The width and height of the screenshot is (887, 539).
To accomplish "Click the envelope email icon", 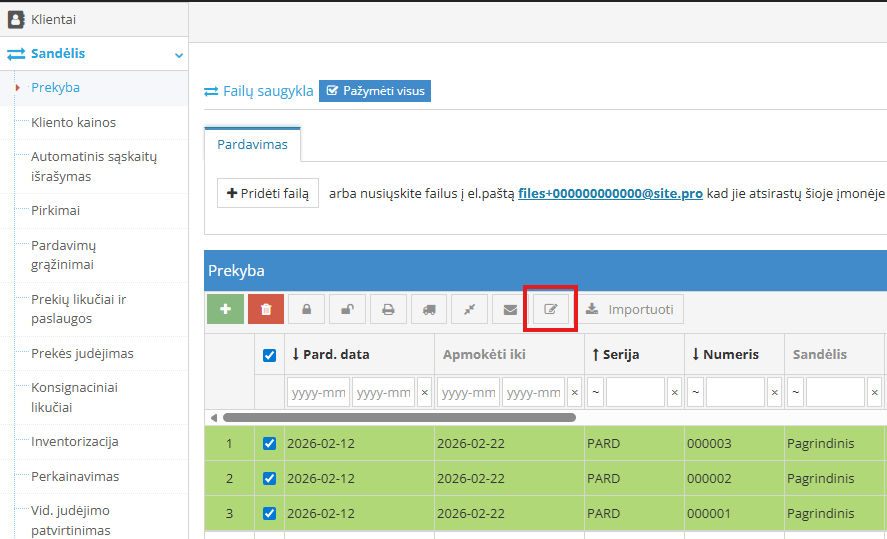I will click(x=510, y=310).
